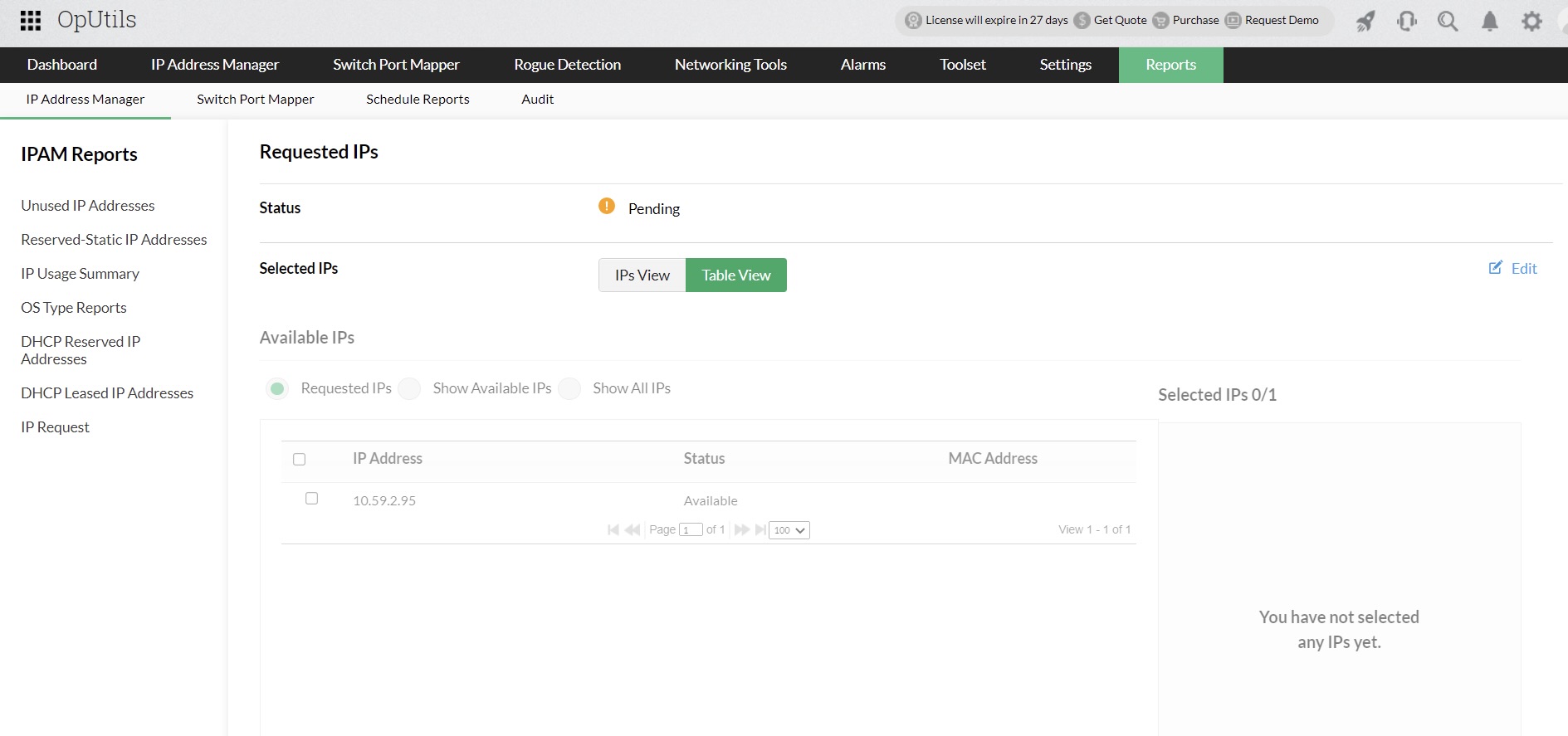This screenshot has width=1568, height=736.
Task: Open the apps grid launcher icon
Action: pos(31,21)
